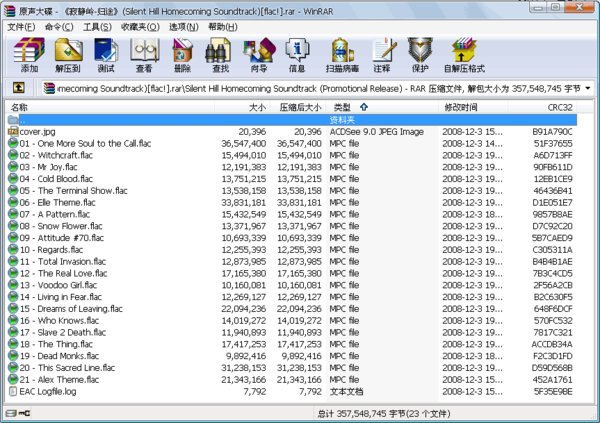Screen dimensions: 600x423
Task: Open the 收藏夹(O) menu
Action: coord(140,27)
